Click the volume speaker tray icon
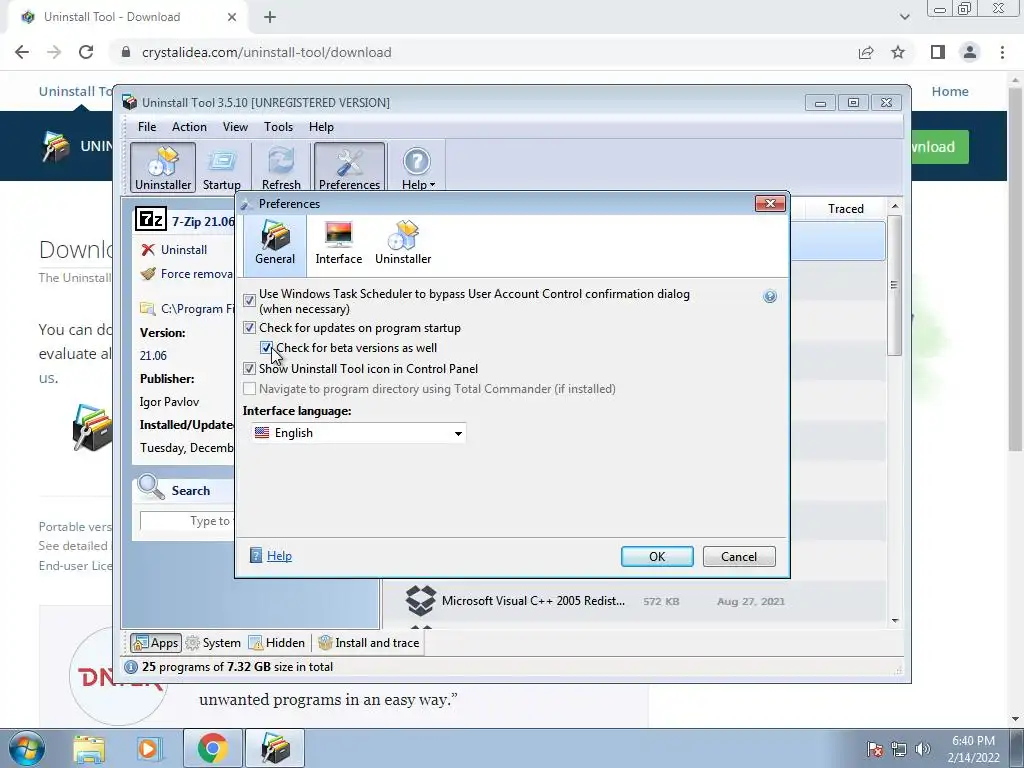Screen dimensions: 1024x768 pos(922,749)
